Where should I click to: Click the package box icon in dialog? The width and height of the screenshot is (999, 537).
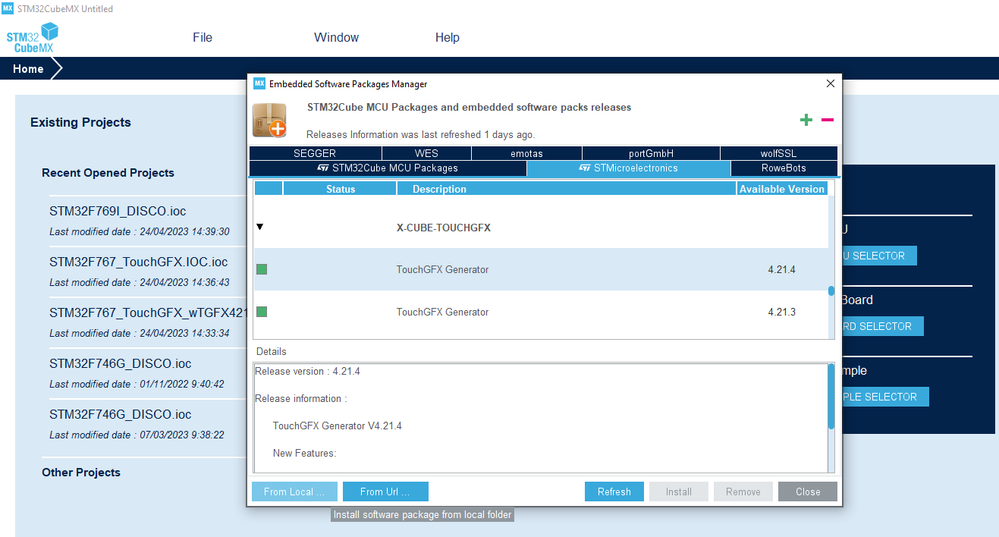pos(270,120)
